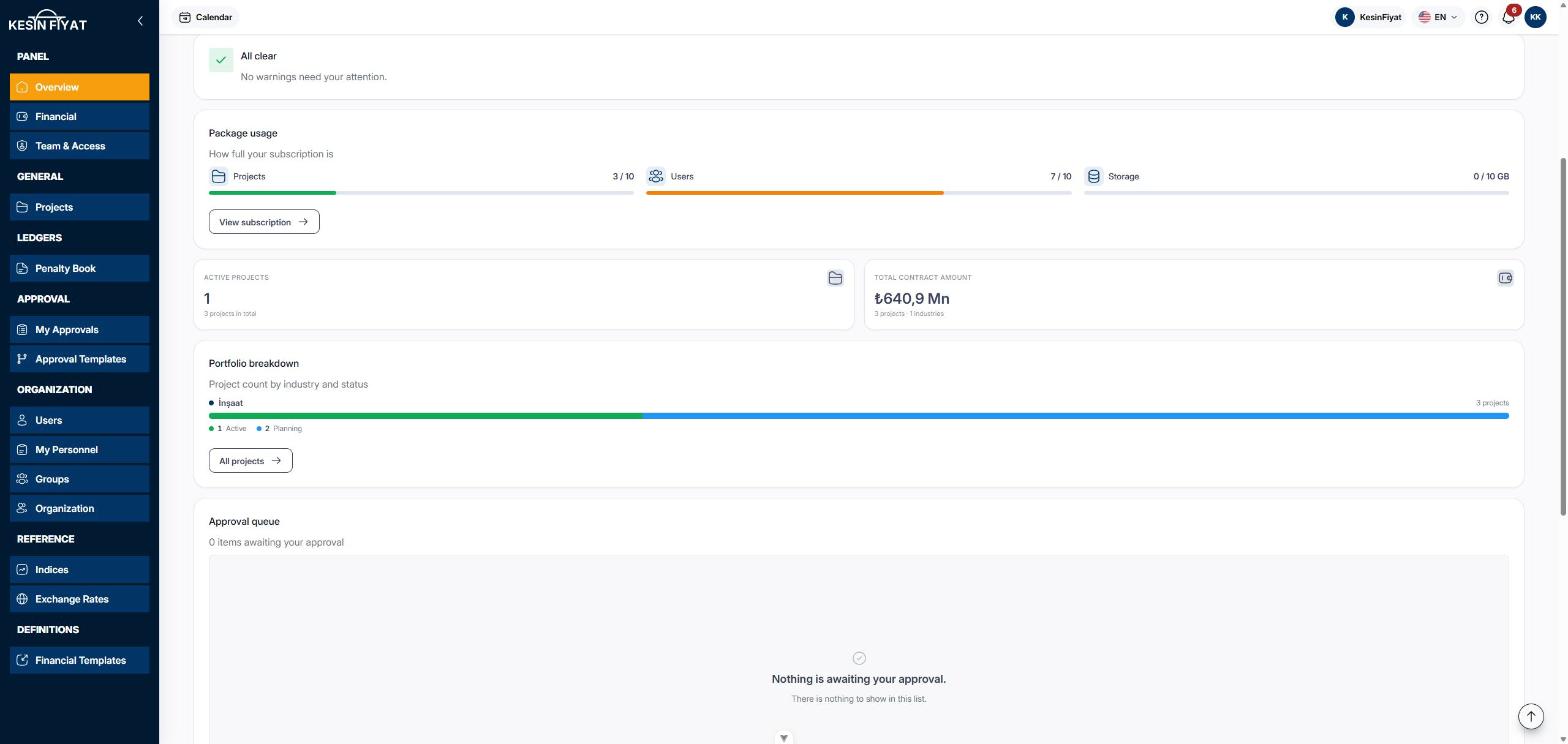Click the Projects folder icon in Package usage

tap(218, 176)
